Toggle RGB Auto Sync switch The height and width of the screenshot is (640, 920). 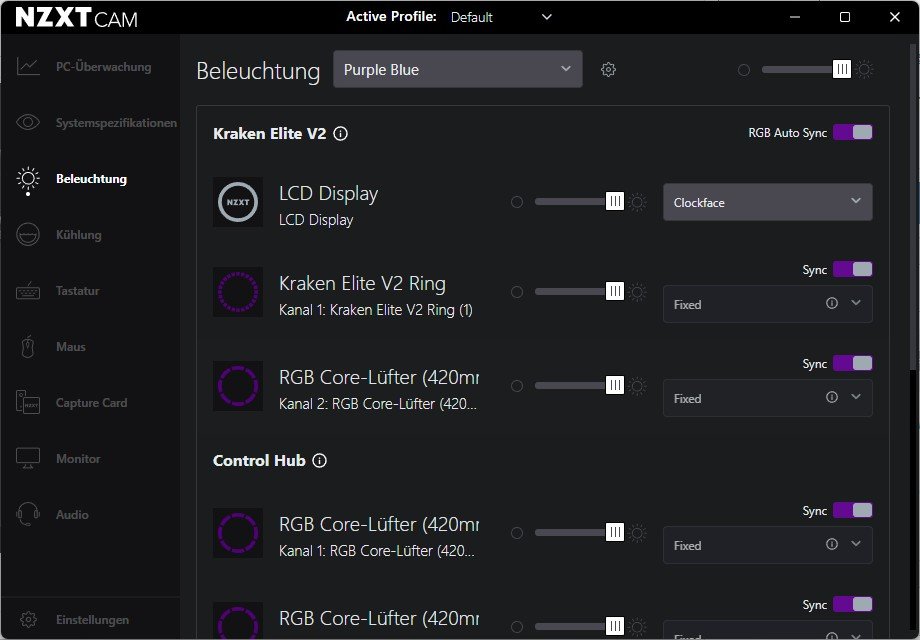(853, 133)
